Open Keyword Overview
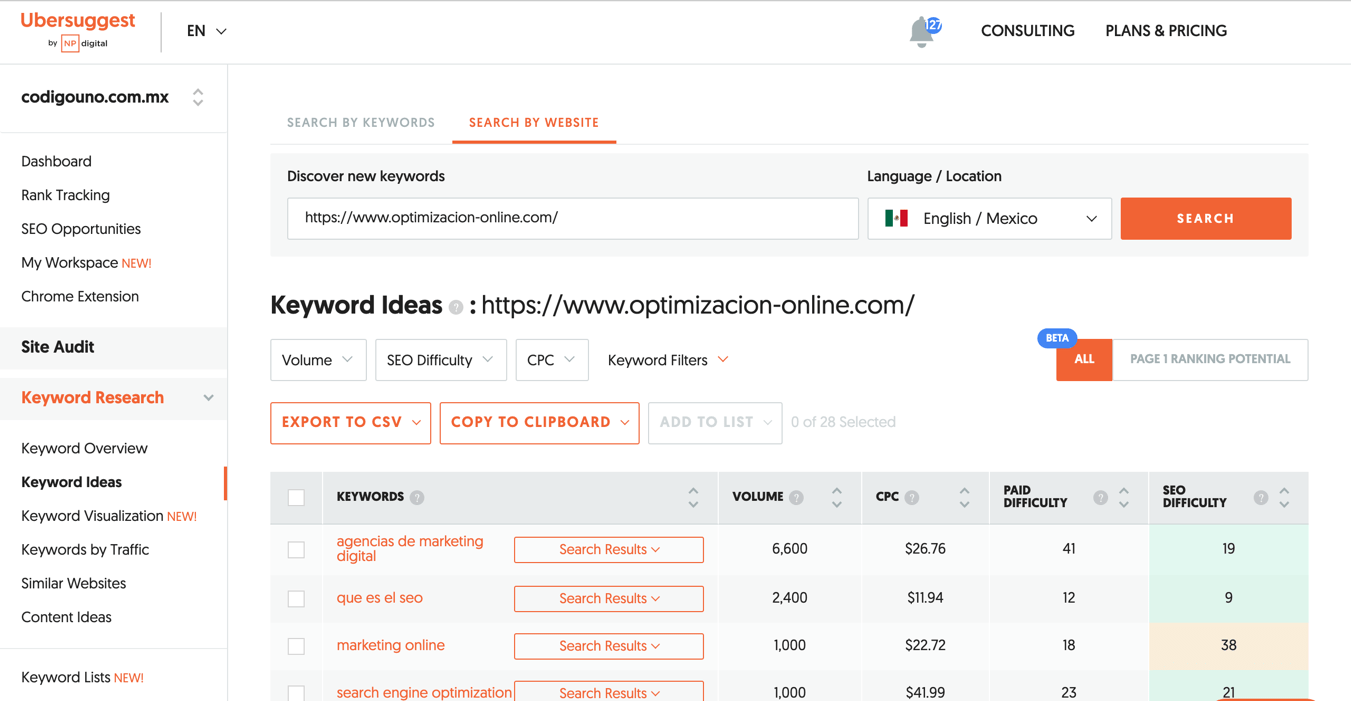Viewport: 1351px width, 701px height. click(84, 448)
